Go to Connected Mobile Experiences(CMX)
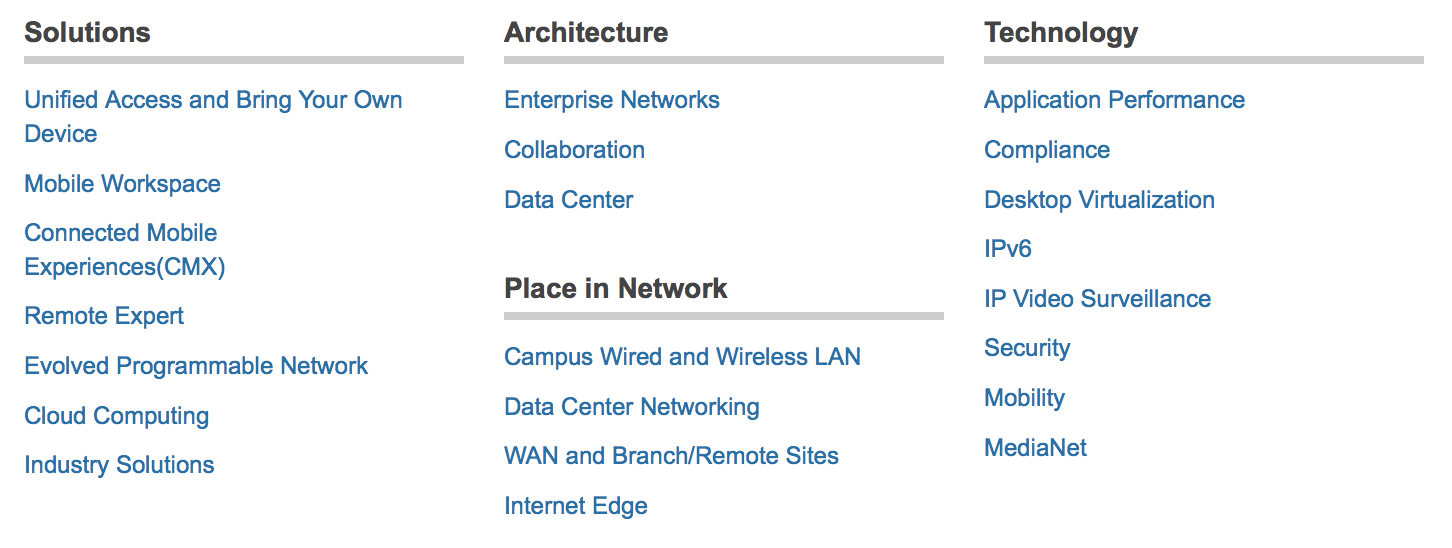1452x548 pixels. [x=125, y=250]
